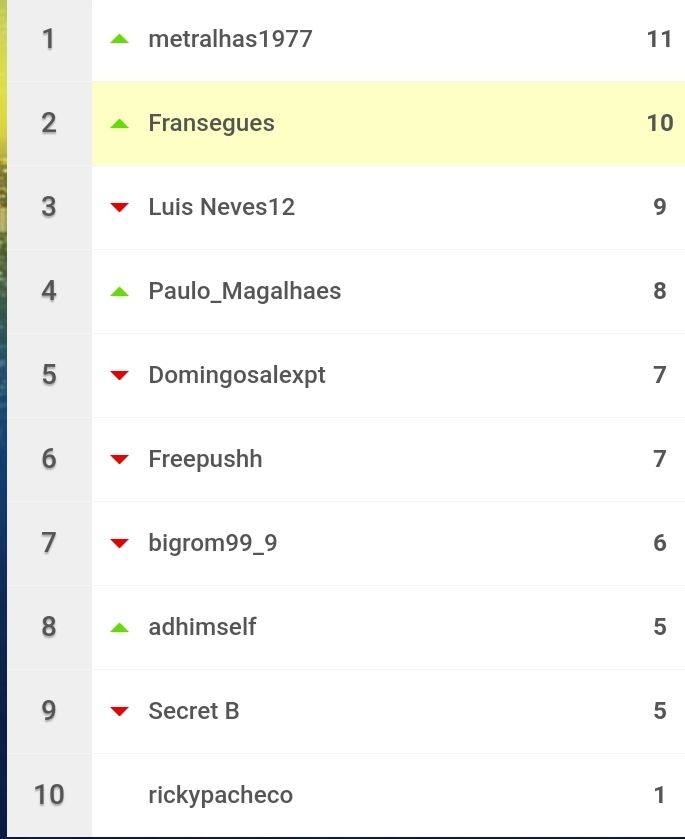Click red down arrow next to Freepushh
Screen dimensions: 685x839
(x=119, y=459)
